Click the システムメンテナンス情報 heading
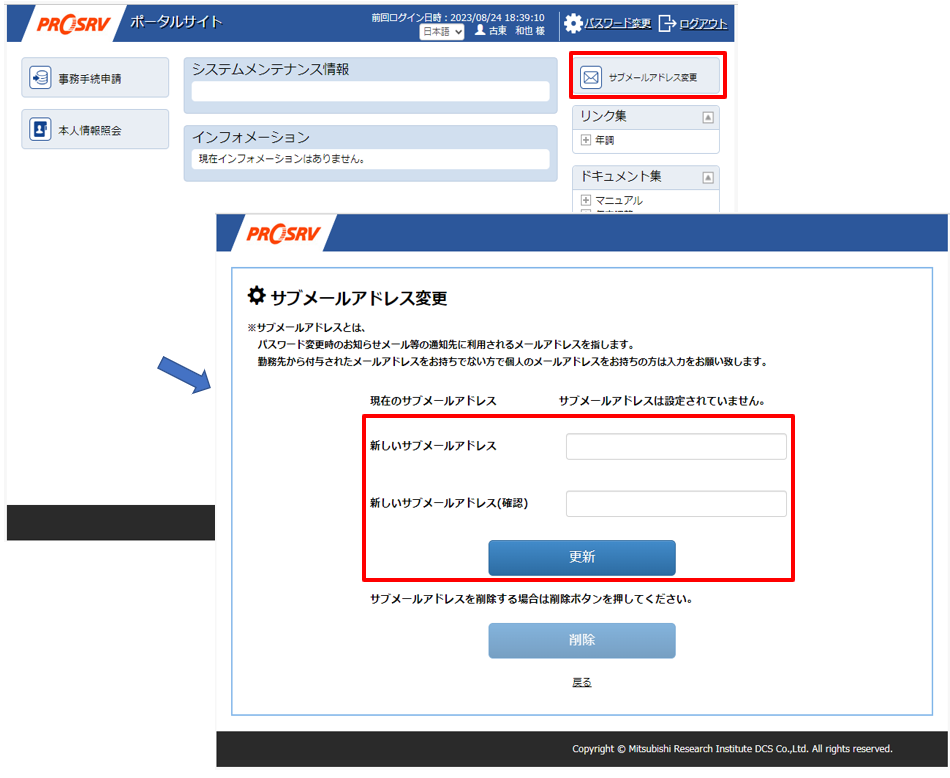This screenshot has height=778, width=950. point(271,70)
